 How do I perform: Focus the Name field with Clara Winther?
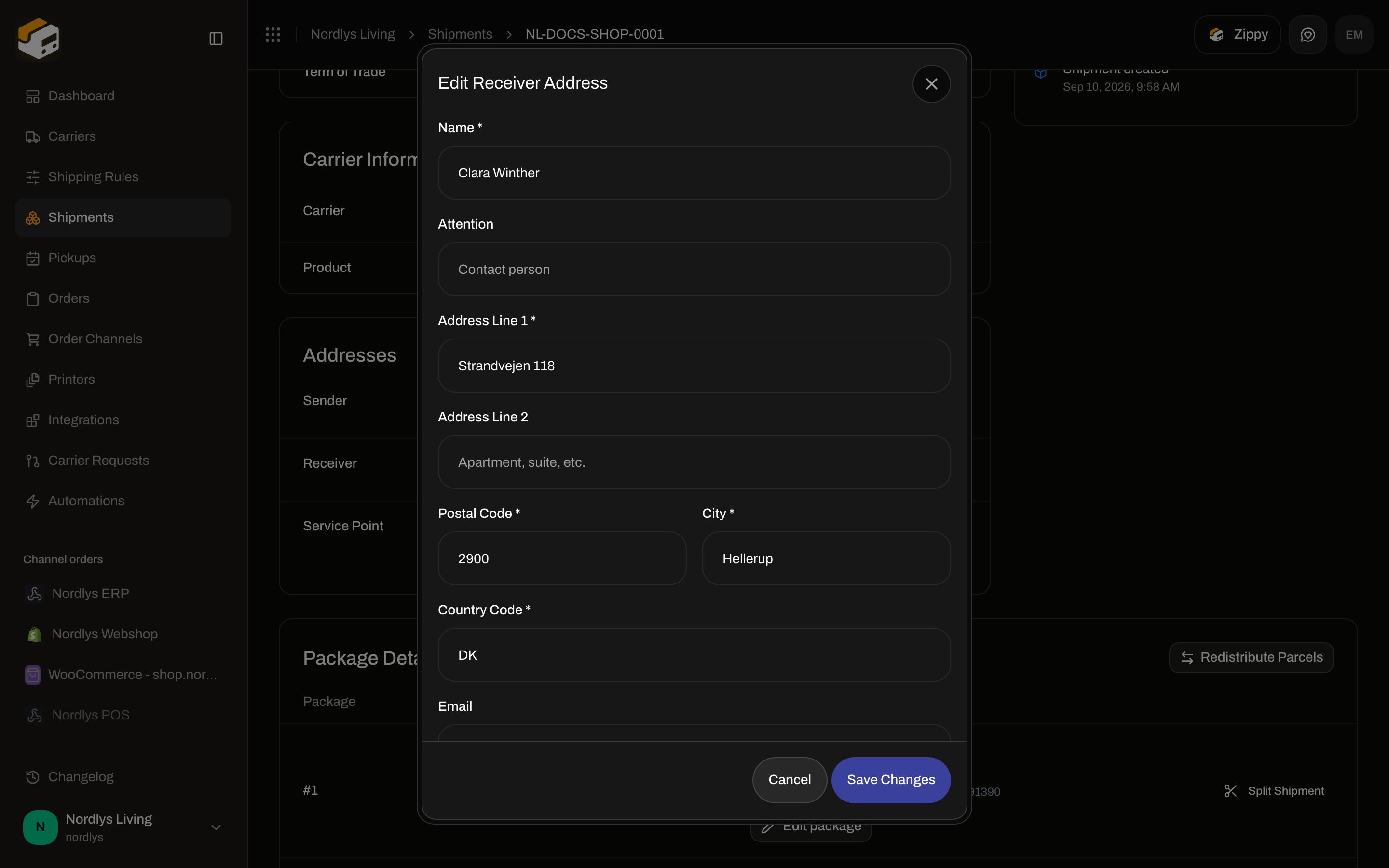tap(694, 173)
